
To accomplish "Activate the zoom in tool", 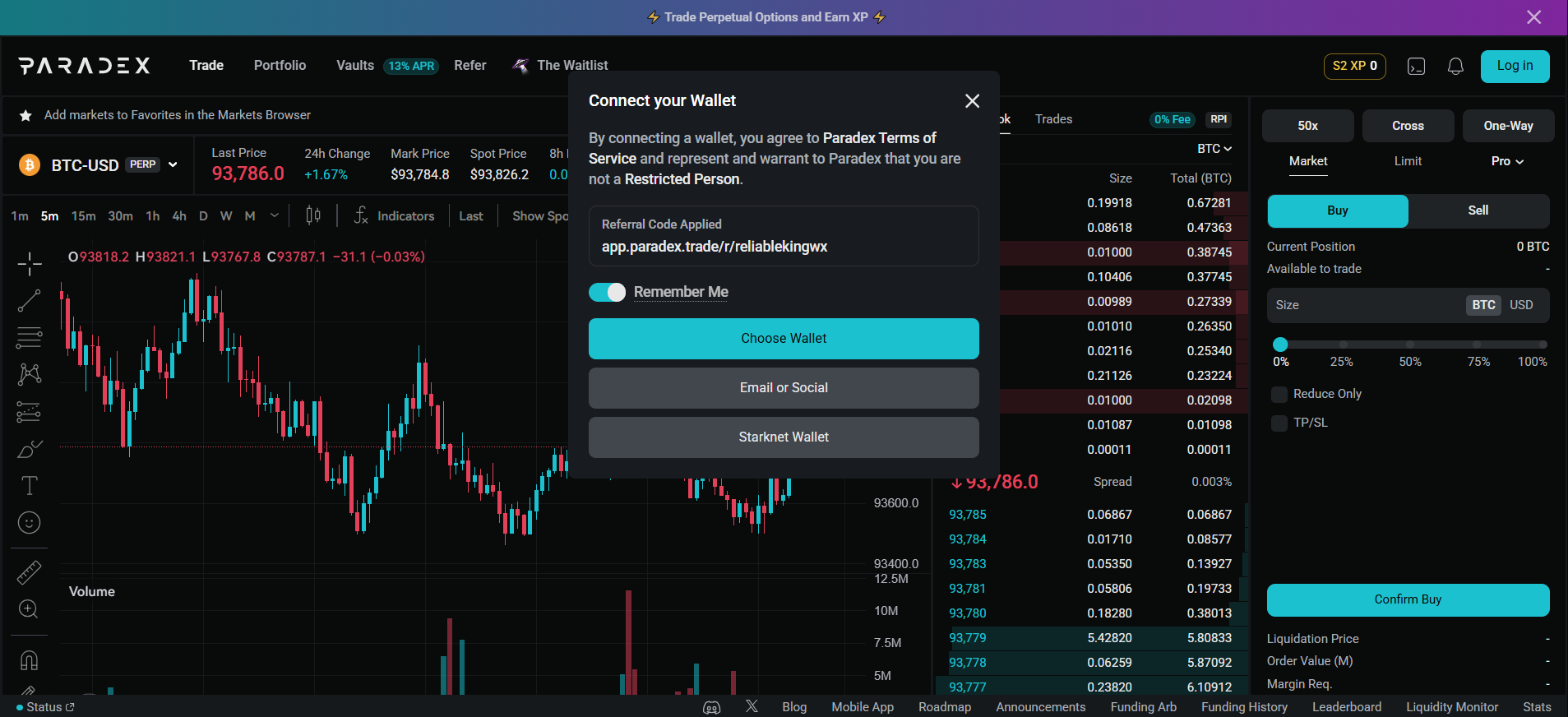I will (30, 608).
